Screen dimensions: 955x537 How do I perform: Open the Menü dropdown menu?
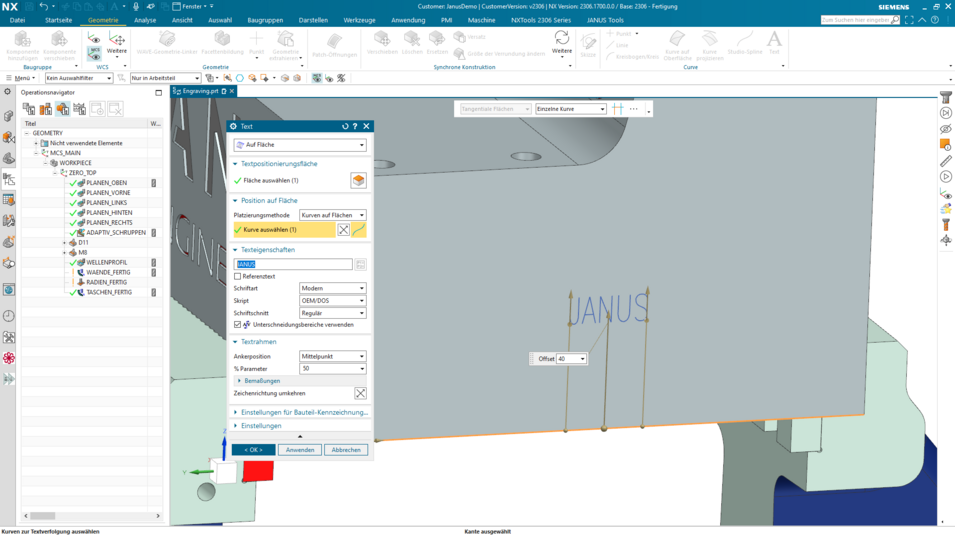[22, 78]
